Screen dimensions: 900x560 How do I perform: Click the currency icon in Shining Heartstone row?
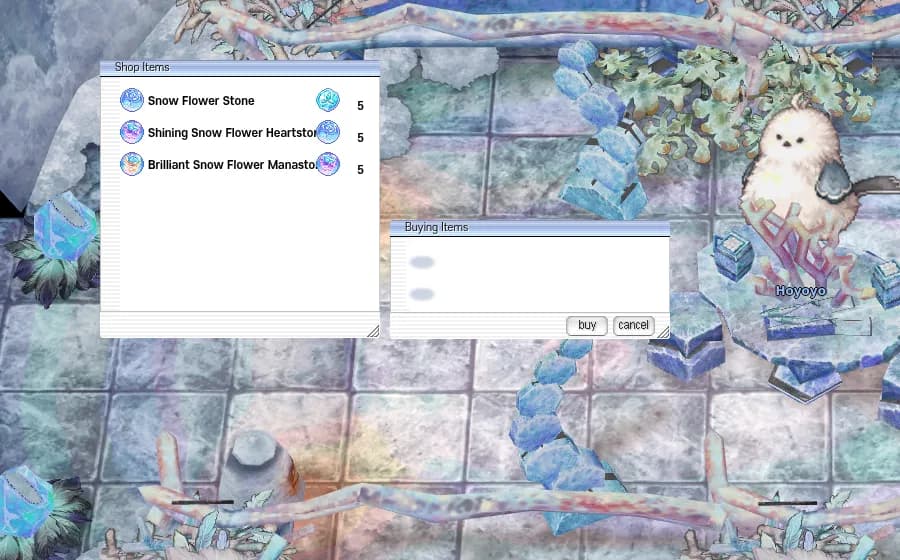328,132
